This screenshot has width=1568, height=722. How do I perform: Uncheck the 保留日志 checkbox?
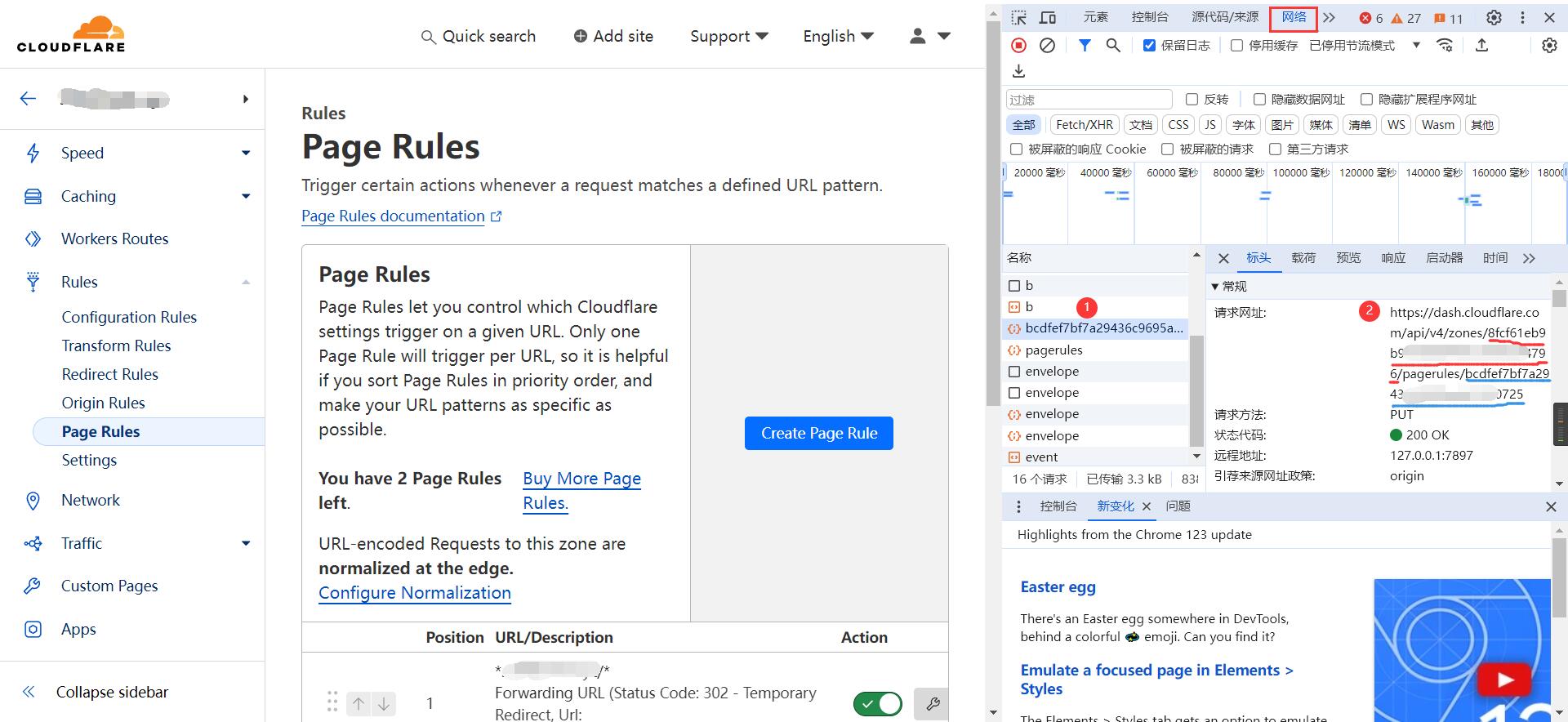(1149, 46)
